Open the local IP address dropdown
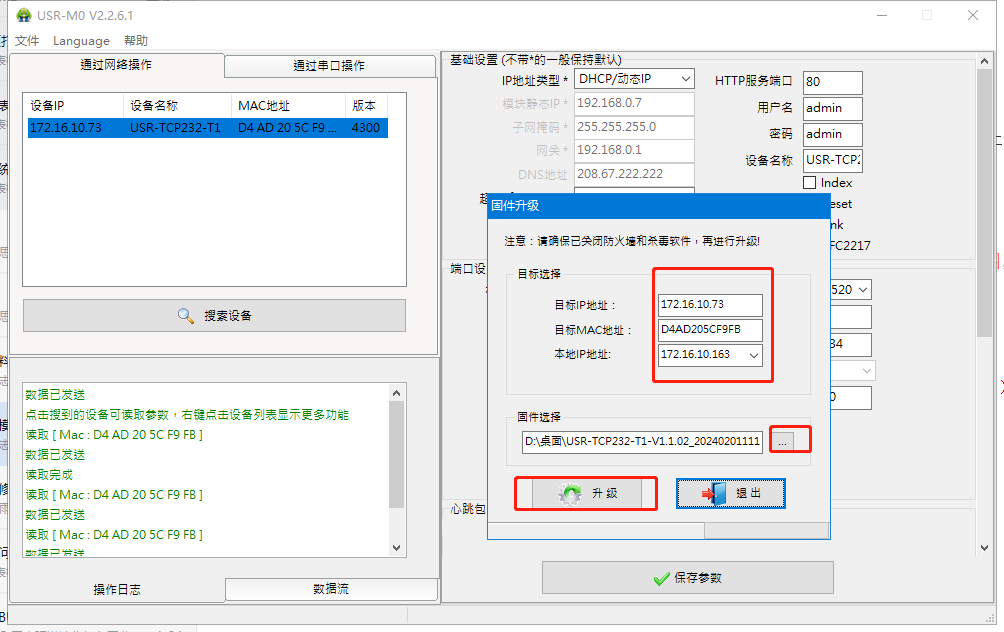Viewport: 1004px width, 632px height. (753, 355)
